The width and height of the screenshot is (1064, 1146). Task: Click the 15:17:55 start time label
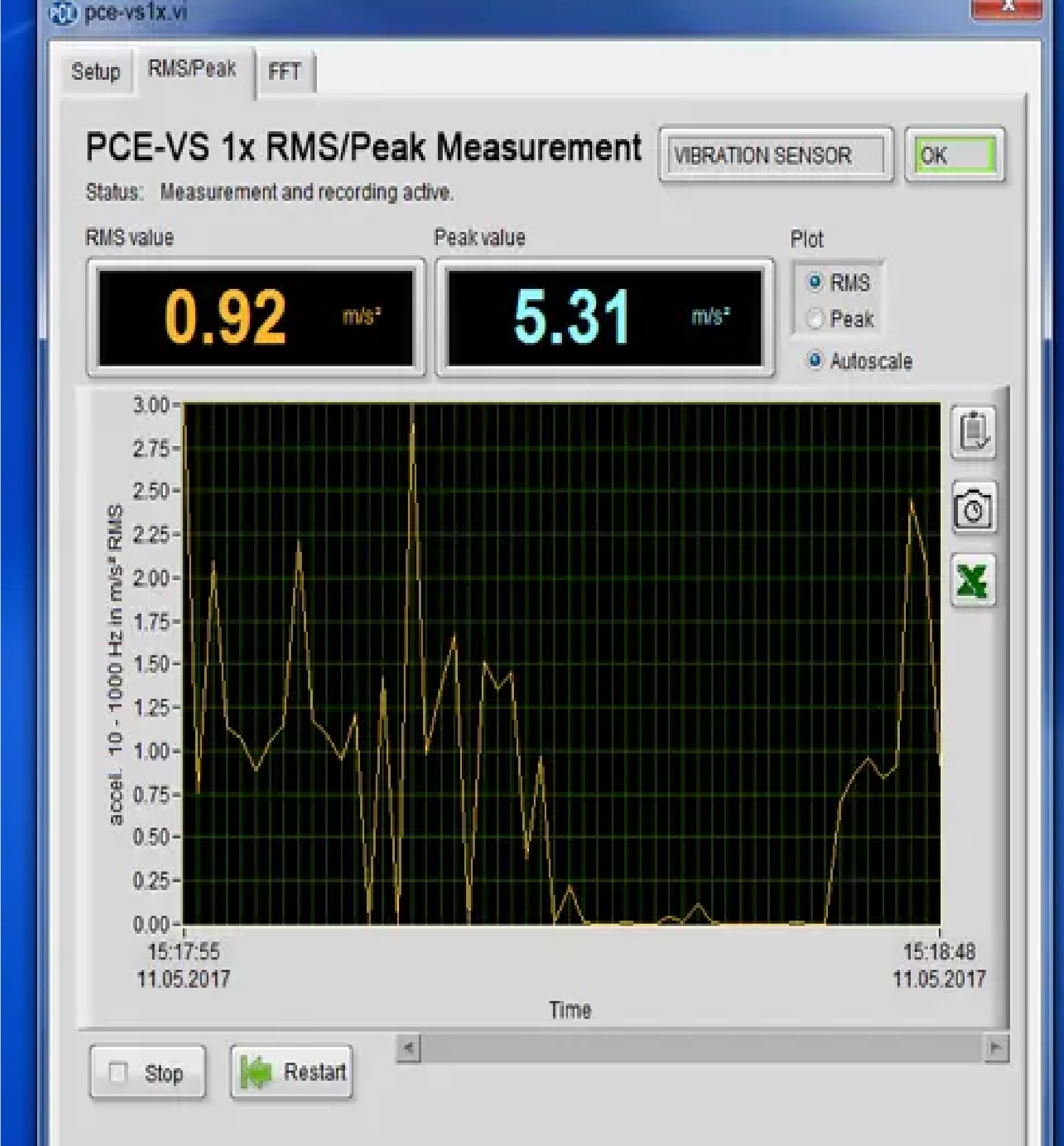point(184,952)
